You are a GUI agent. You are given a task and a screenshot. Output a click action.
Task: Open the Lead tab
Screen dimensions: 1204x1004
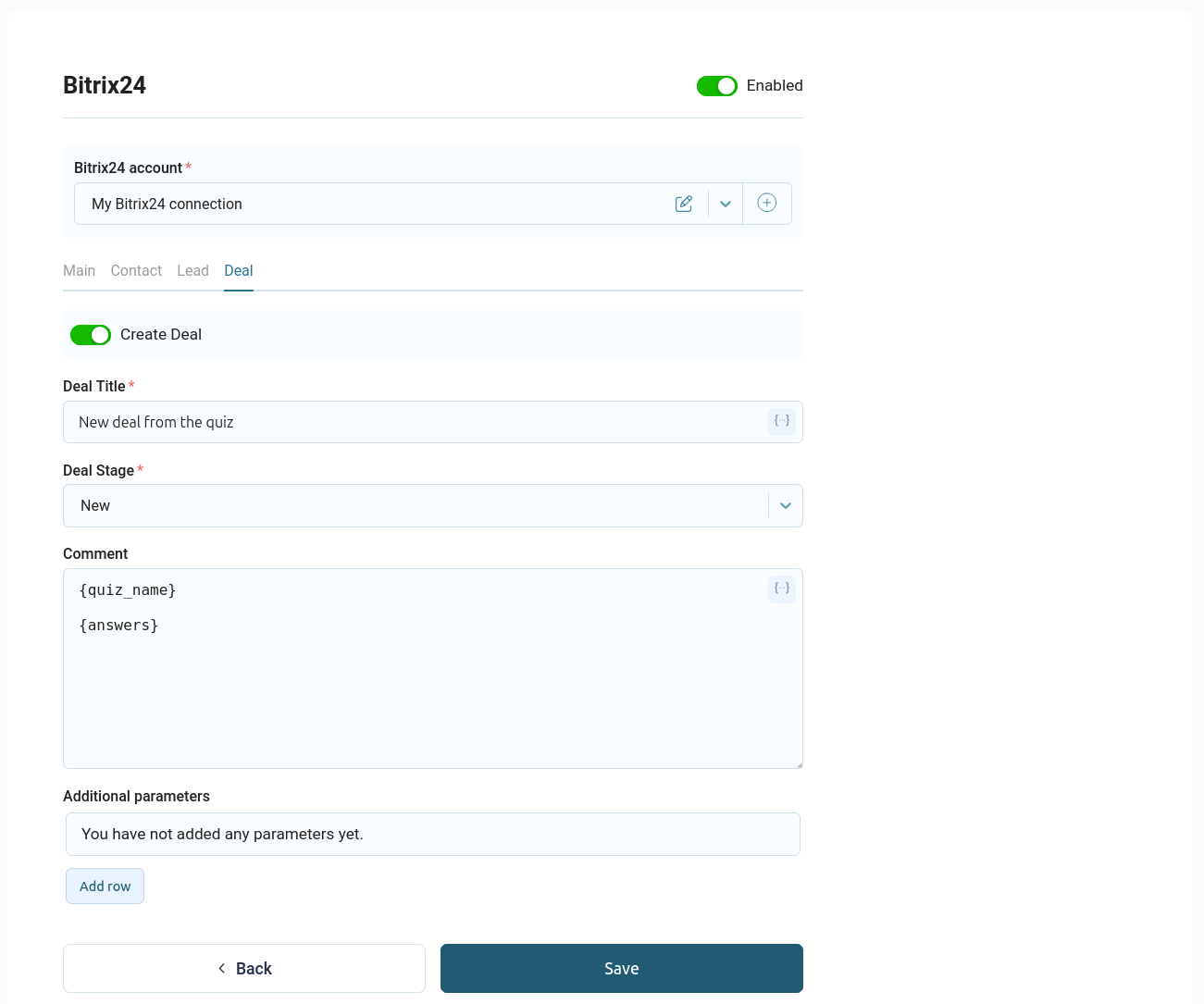(x=192, y=271)
